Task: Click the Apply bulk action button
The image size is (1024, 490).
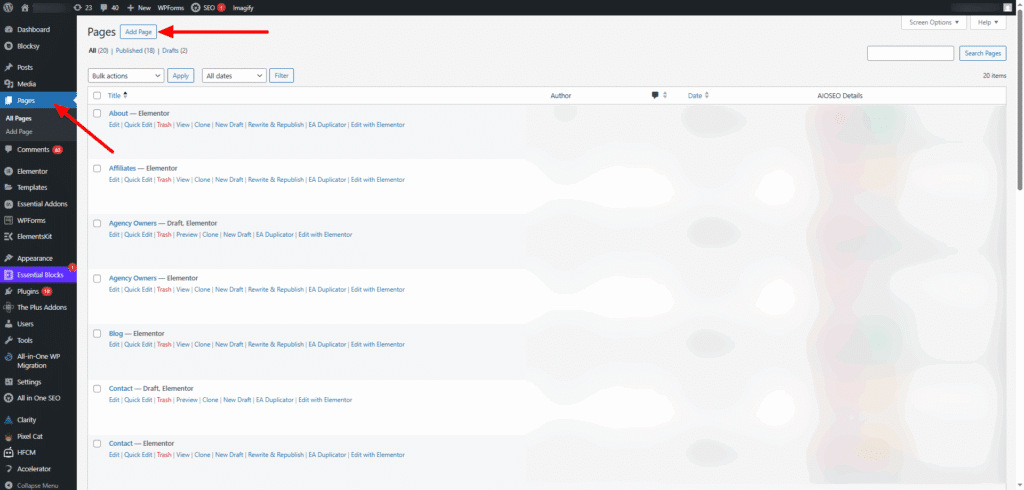Action: [x=181, y=76]
